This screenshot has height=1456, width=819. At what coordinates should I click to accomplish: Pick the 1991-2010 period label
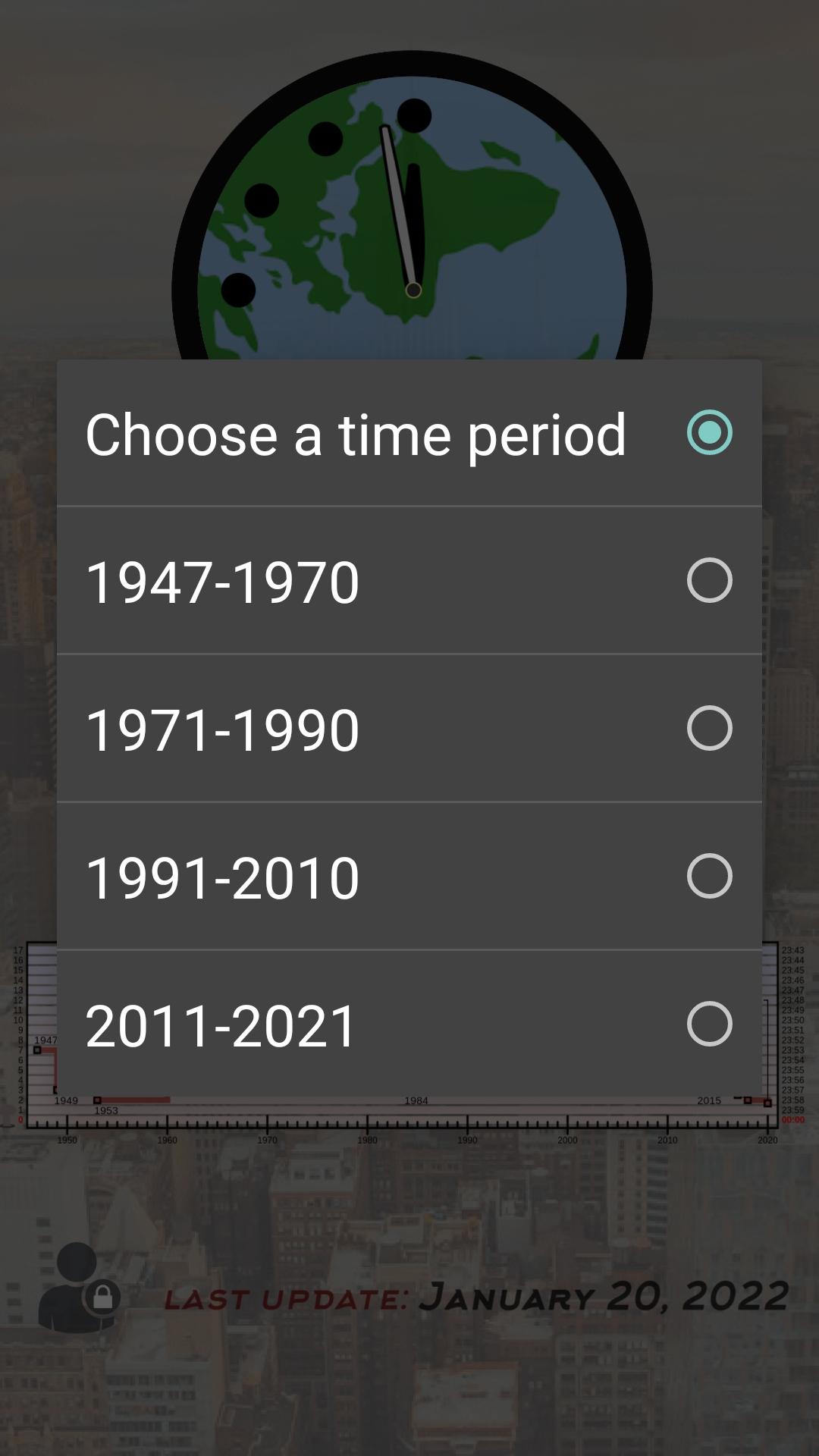click(x=222, y=878)
